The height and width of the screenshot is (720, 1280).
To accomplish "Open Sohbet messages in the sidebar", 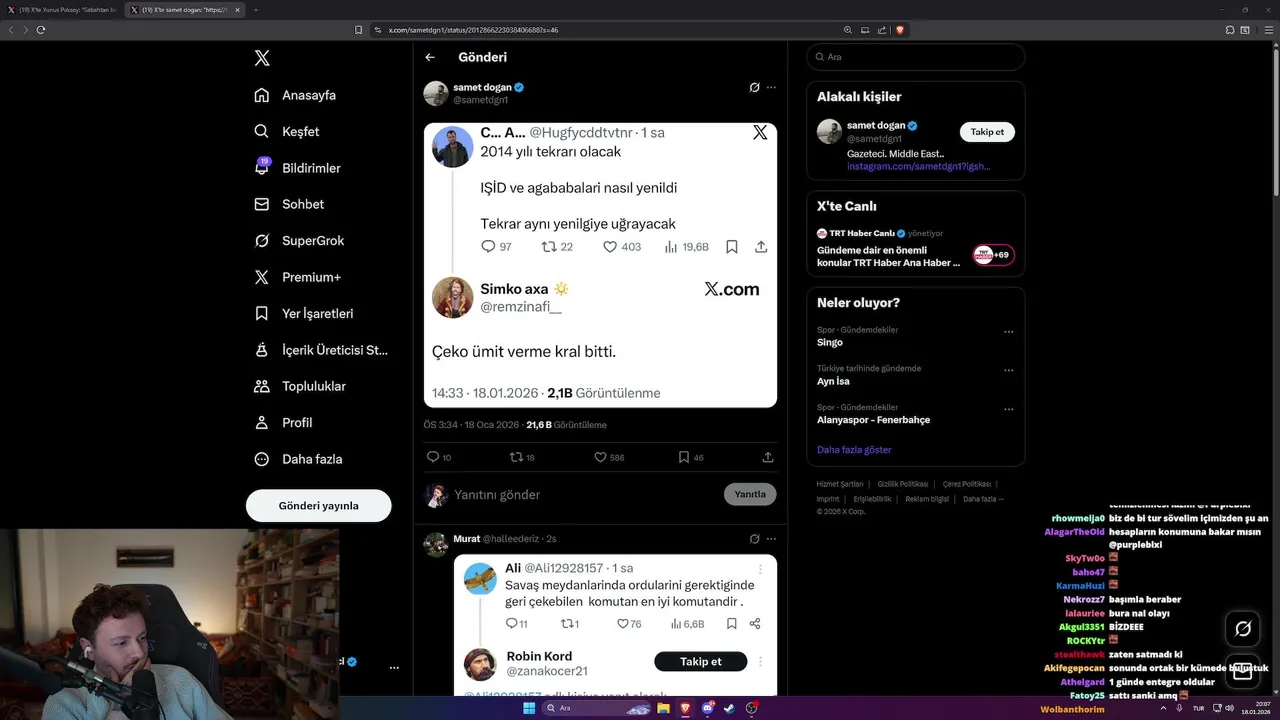I will pyautogui.click(x=289, y=204).
